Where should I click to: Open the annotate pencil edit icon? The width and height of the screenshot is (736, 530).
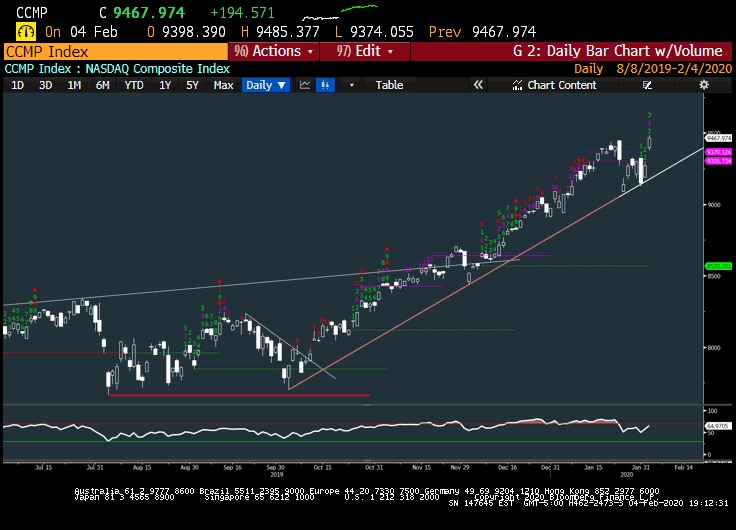647,85
